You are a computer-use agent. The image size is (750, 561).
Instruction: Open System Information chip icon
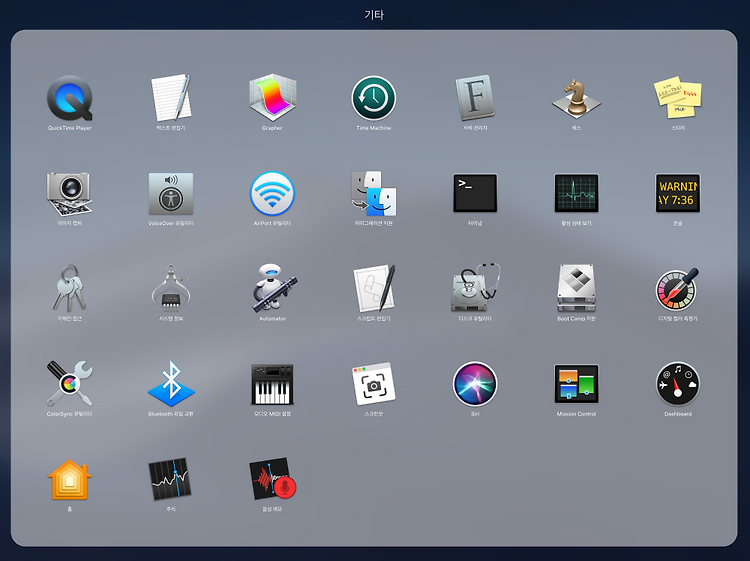(x=171, y=288)
